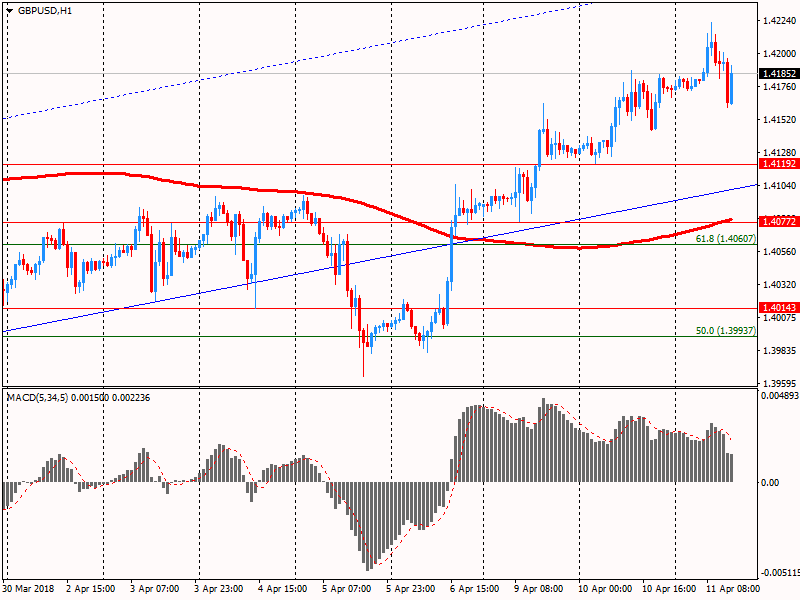Select the red level label 1.41192
Screen dimensions: 800x600
(x=779, y=164)
